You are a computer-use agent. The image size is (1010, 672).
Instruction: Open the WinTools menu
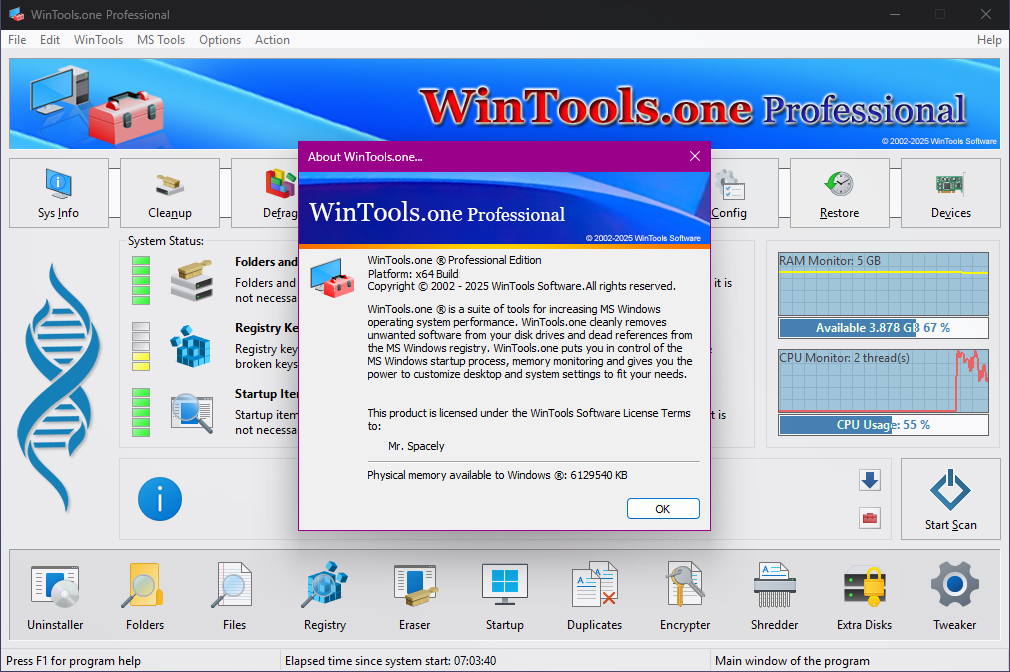pos(98,40)
